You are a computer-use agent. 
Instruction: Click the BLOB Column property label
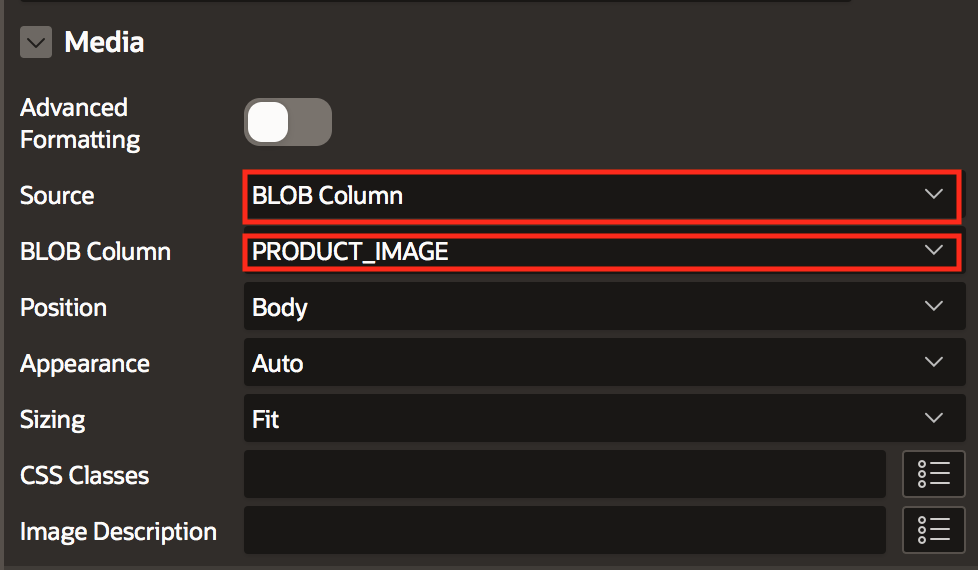pos(95,251)
